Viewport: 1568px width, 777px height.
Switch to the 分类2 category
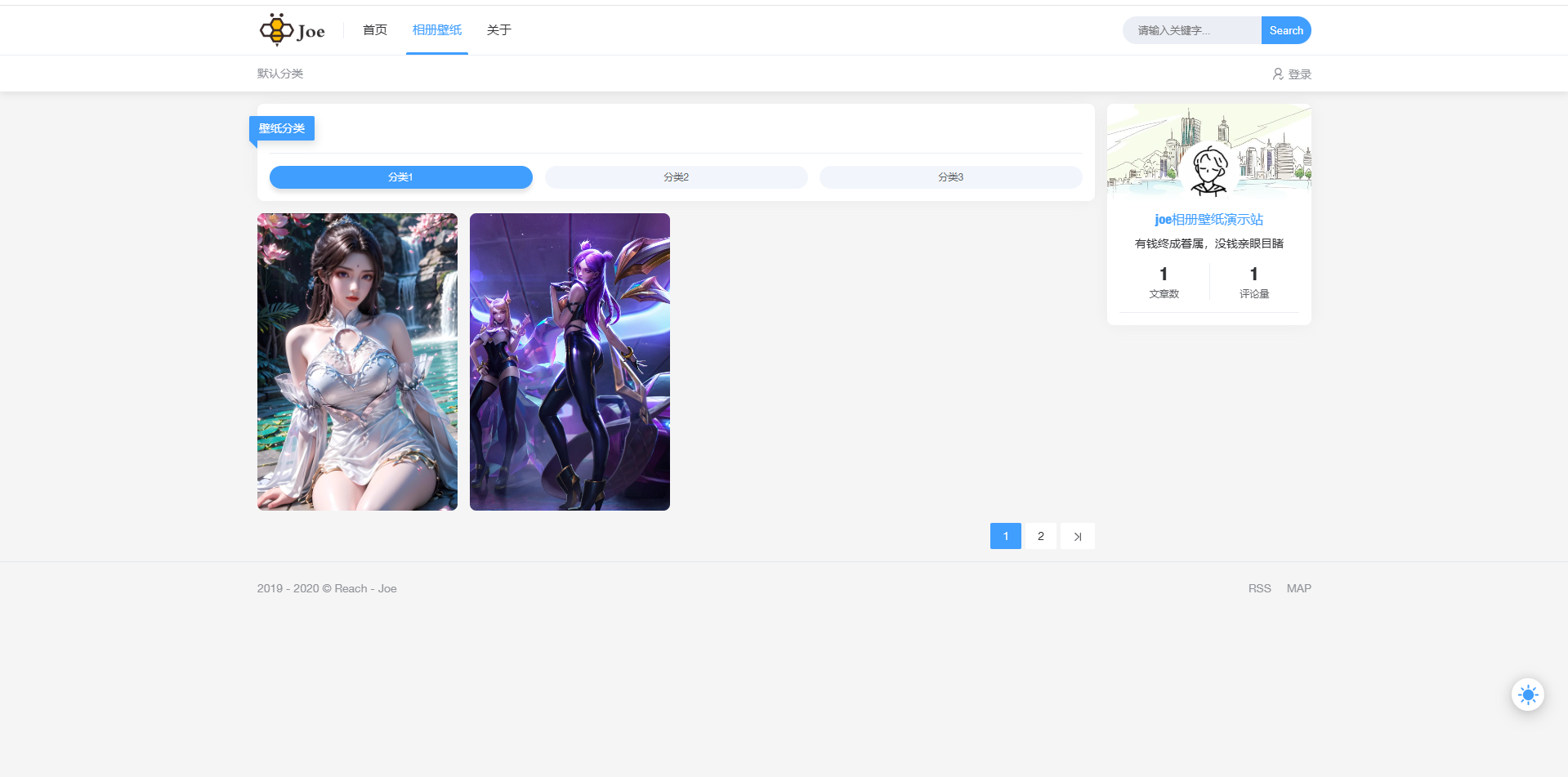676,177
